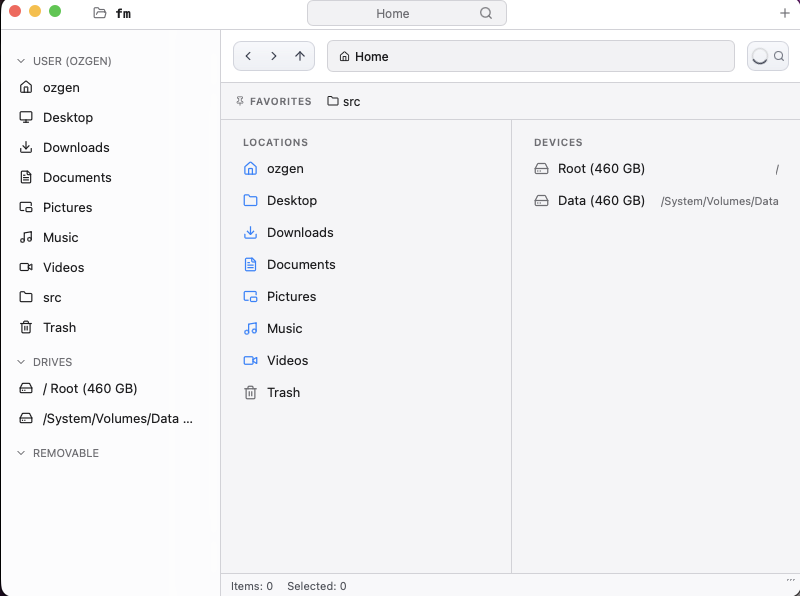Open the src folder from the Favorites bar
The image size is (800, 596).
(x=343, y=101)
